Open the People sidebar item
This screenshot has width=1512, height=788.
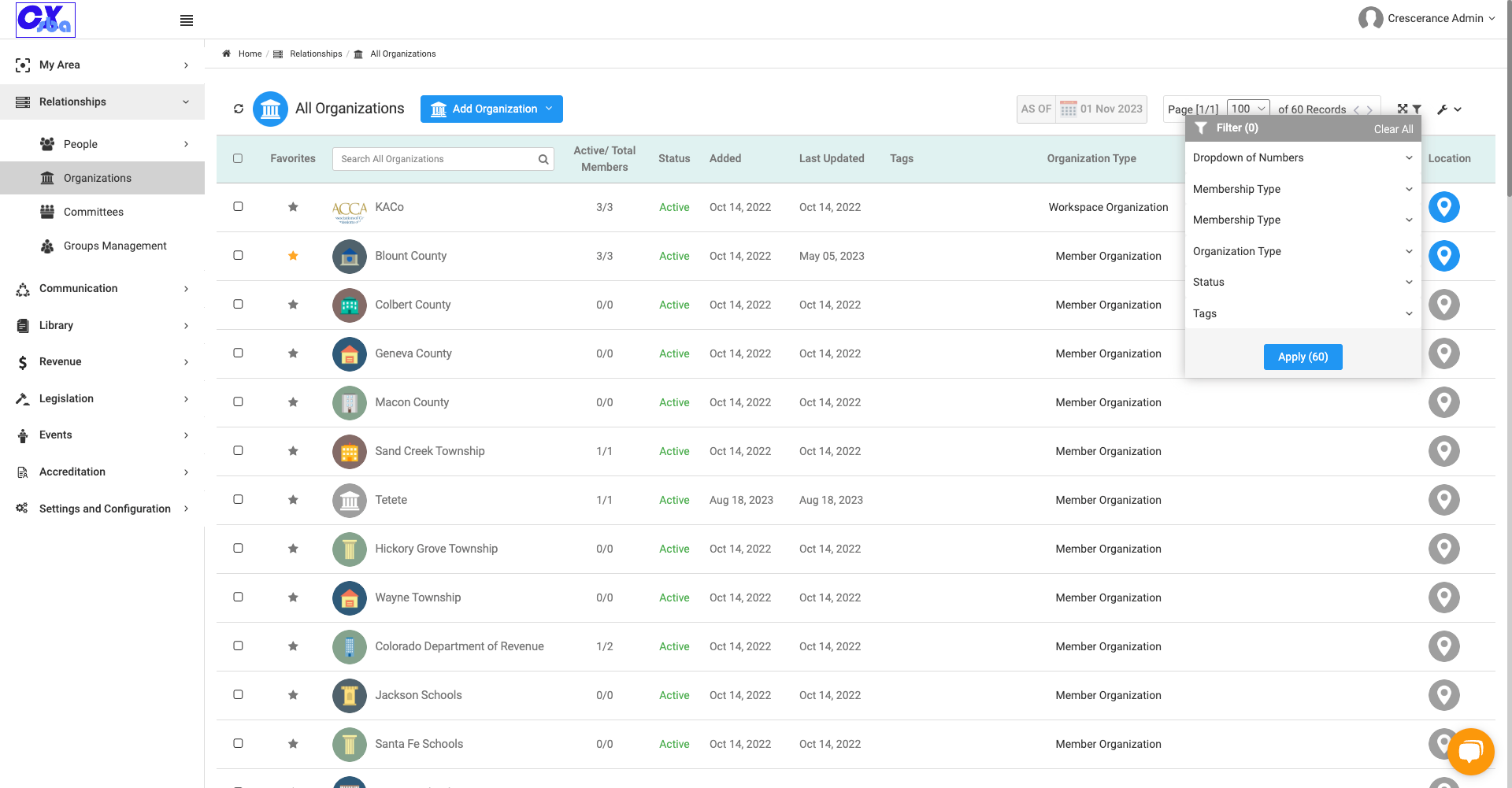point(102,144)
